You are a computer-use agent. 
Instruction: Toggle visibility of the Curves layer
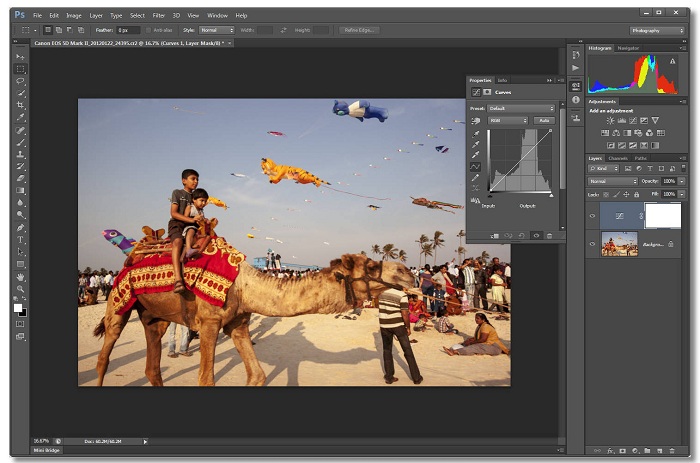pos(592,216)
